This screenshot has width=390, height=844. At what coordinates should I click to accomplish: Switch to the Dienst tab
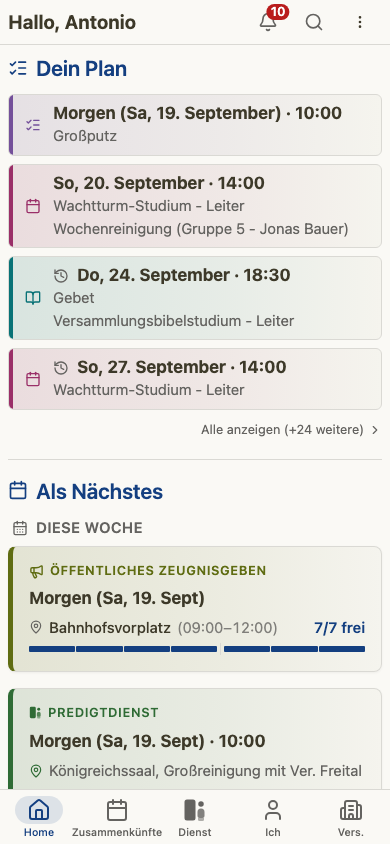[x=195, y=817]
